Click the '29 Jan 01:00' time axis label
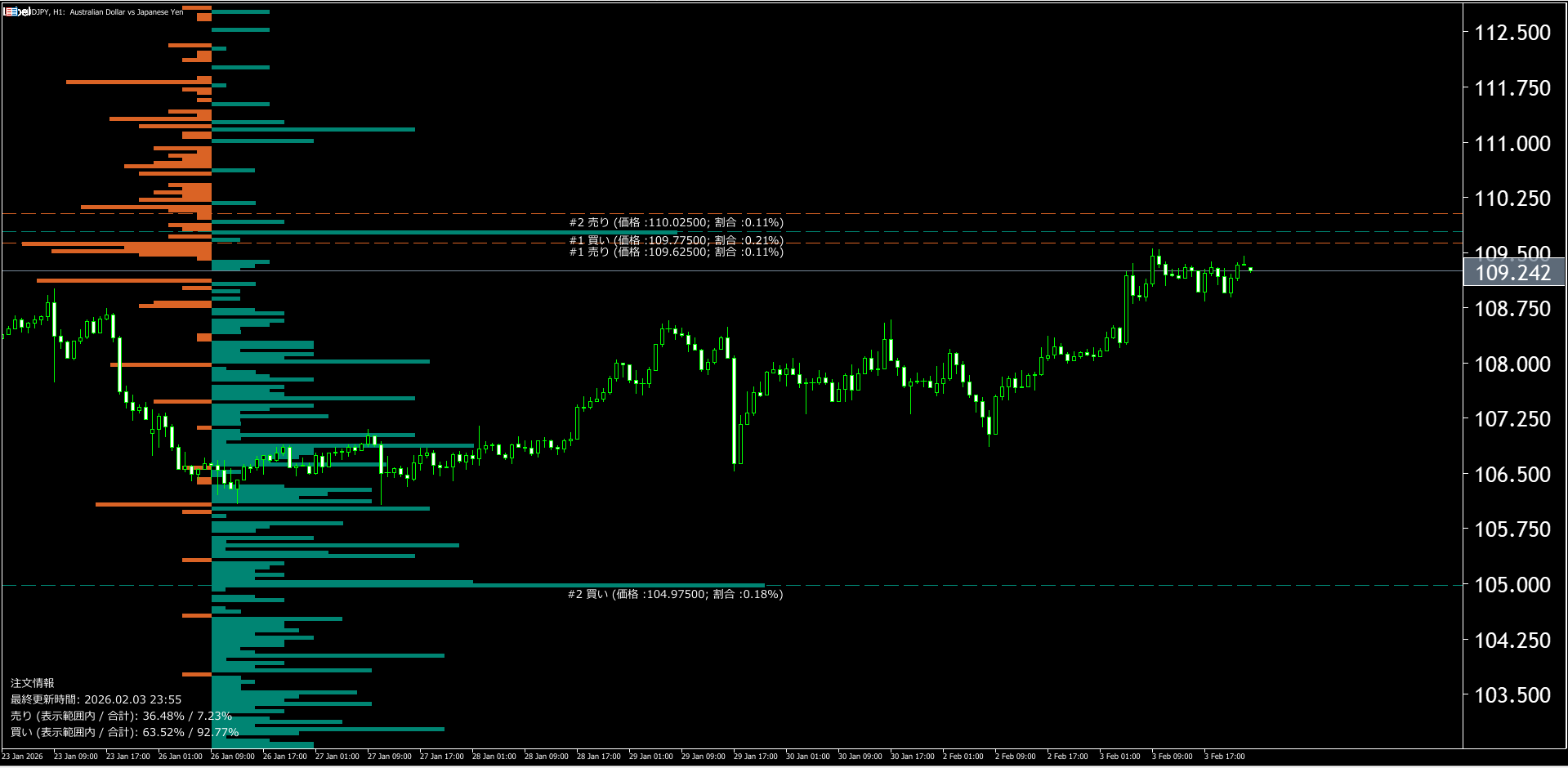 tap(651, 757)
